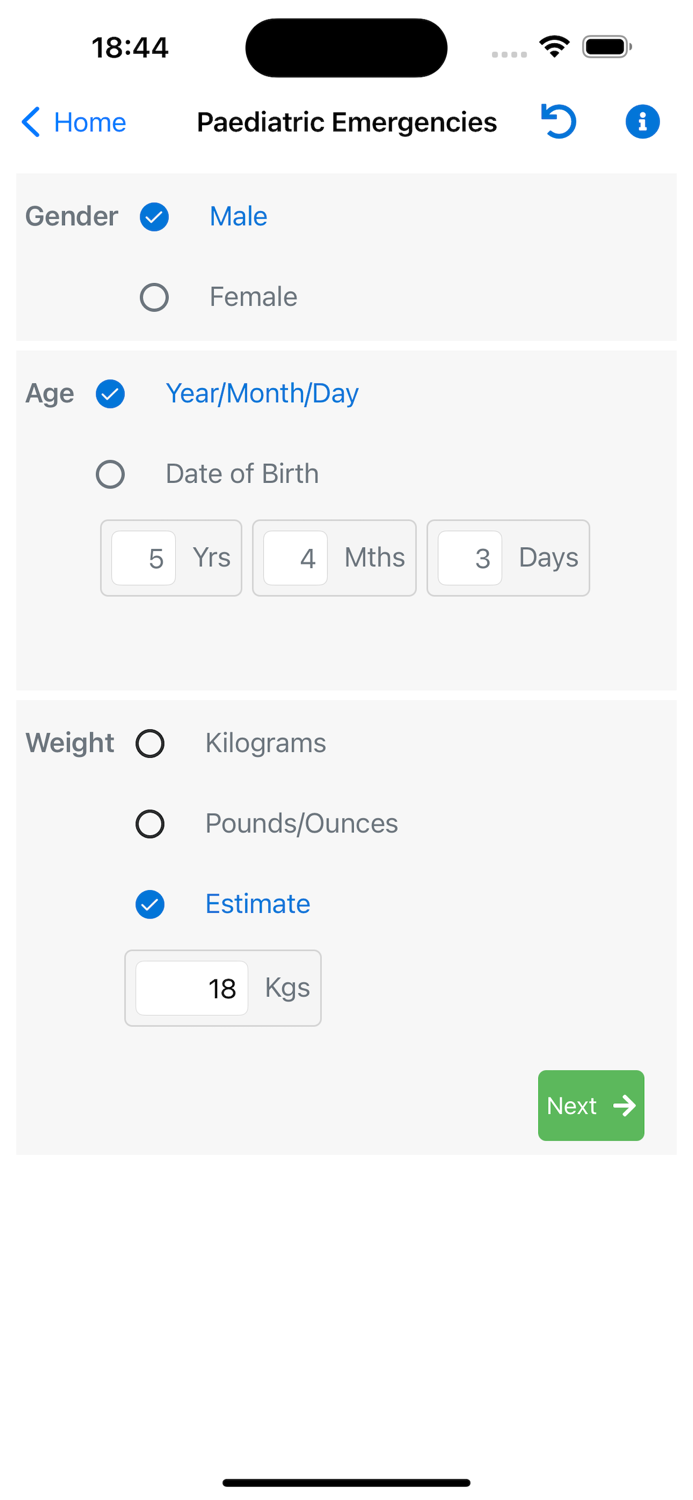Tap the Wi-Fi status icon
The width and height of the screenshot is (693, 1500).
coord(554,46)
